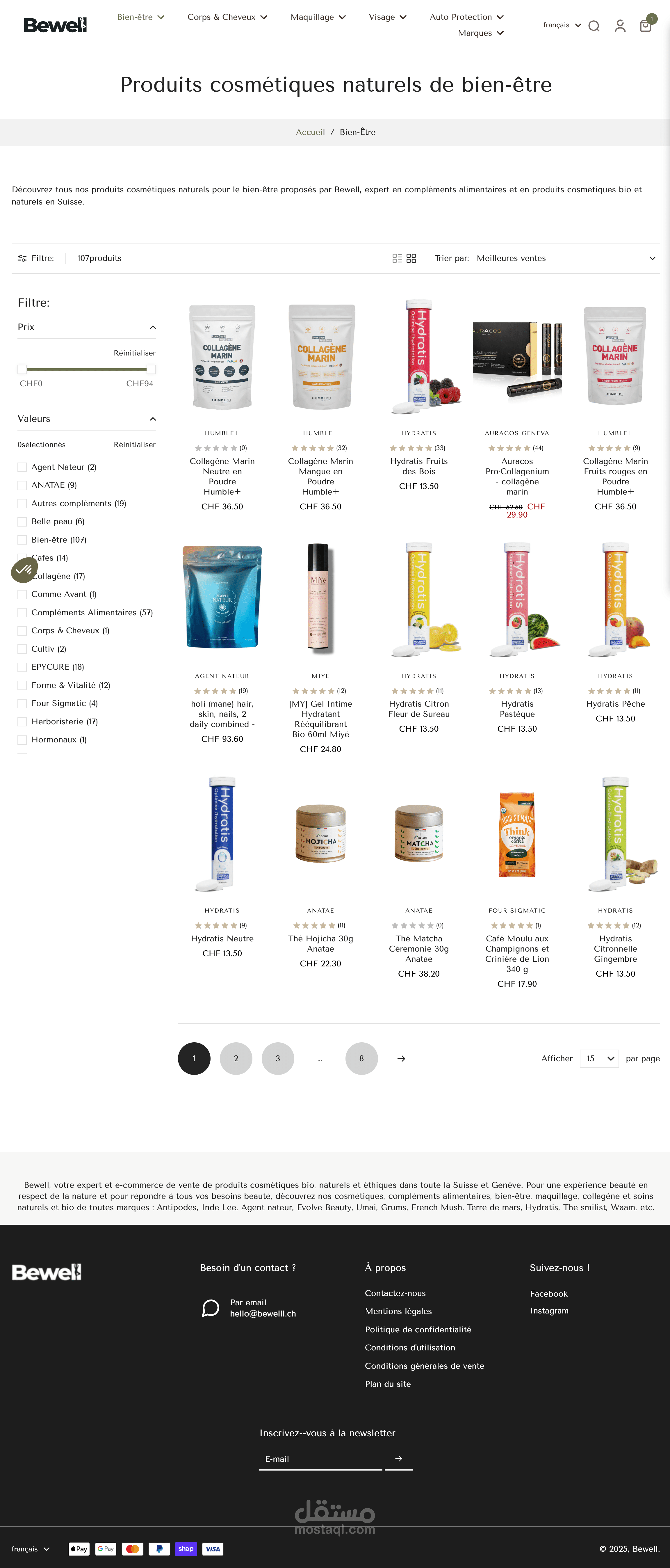Open the shopping cart icon
670x1568 pixels.
point(645,26)
